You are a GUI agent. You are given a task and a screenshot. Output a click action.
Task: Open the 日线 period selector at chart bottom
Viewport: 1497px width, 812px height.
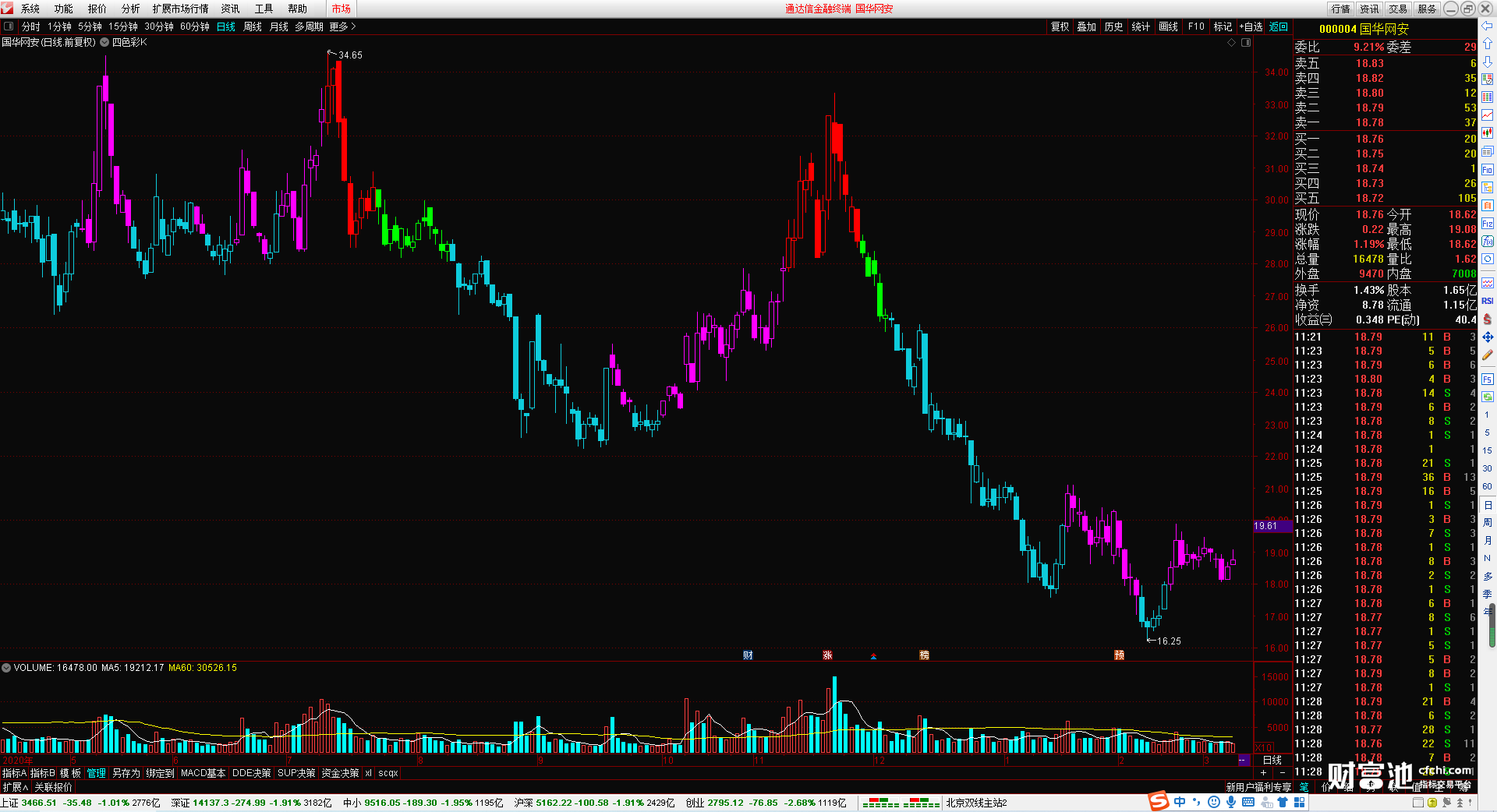[1272, 760]
